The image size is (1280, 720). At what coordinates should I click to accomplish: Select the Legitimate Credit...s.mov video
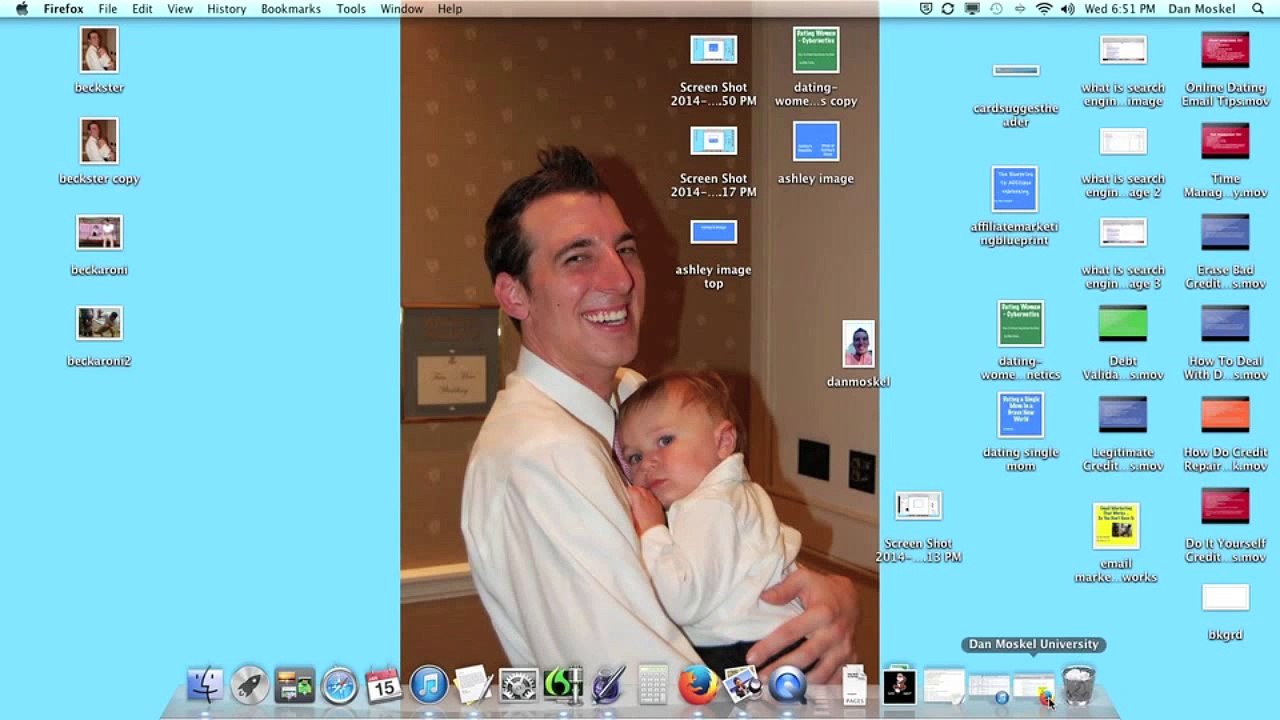[x=1123, y=415]
